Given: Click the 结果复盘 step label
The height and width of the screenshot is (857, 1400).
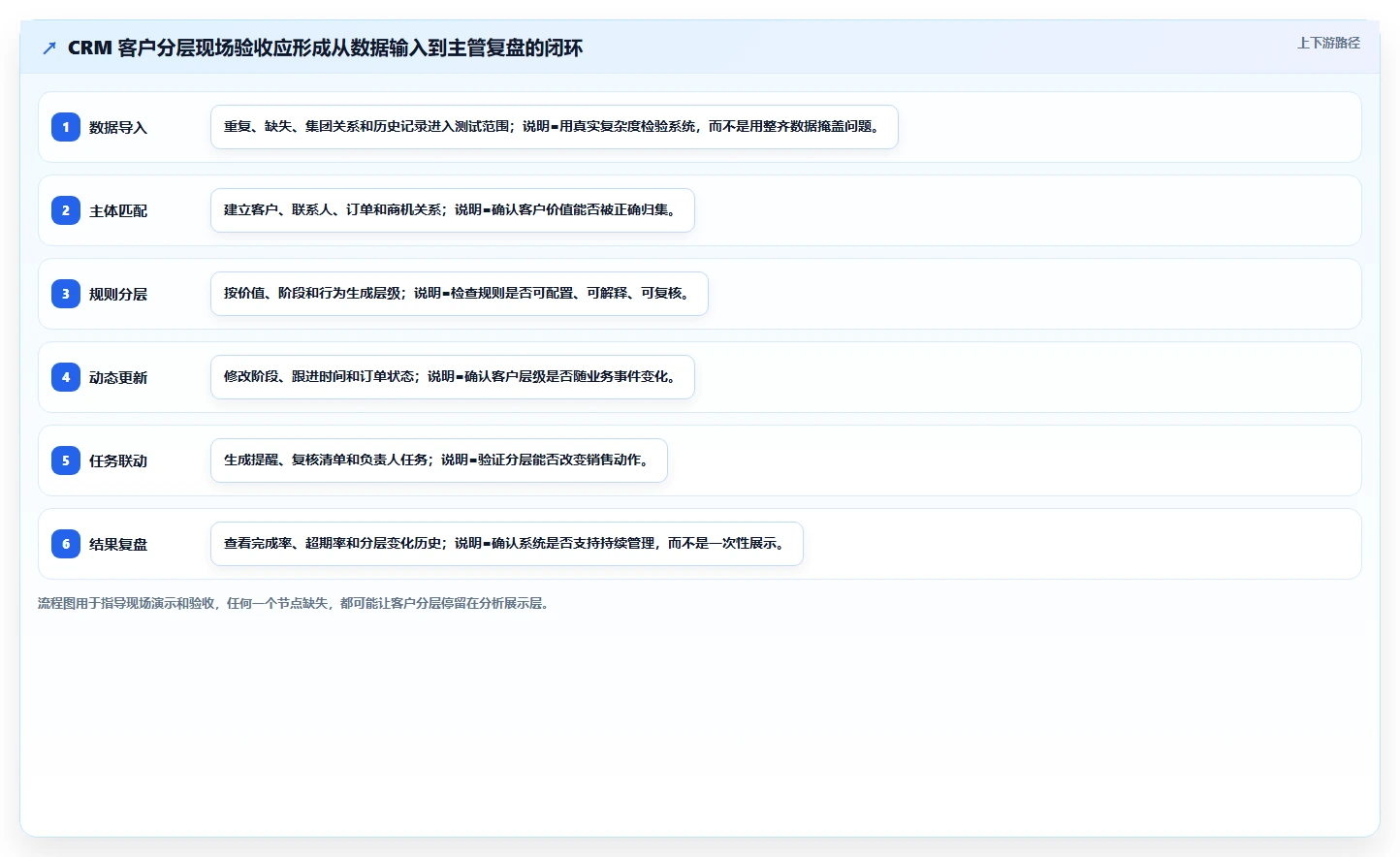Looking at the screenshot, I should coord(118,544).
